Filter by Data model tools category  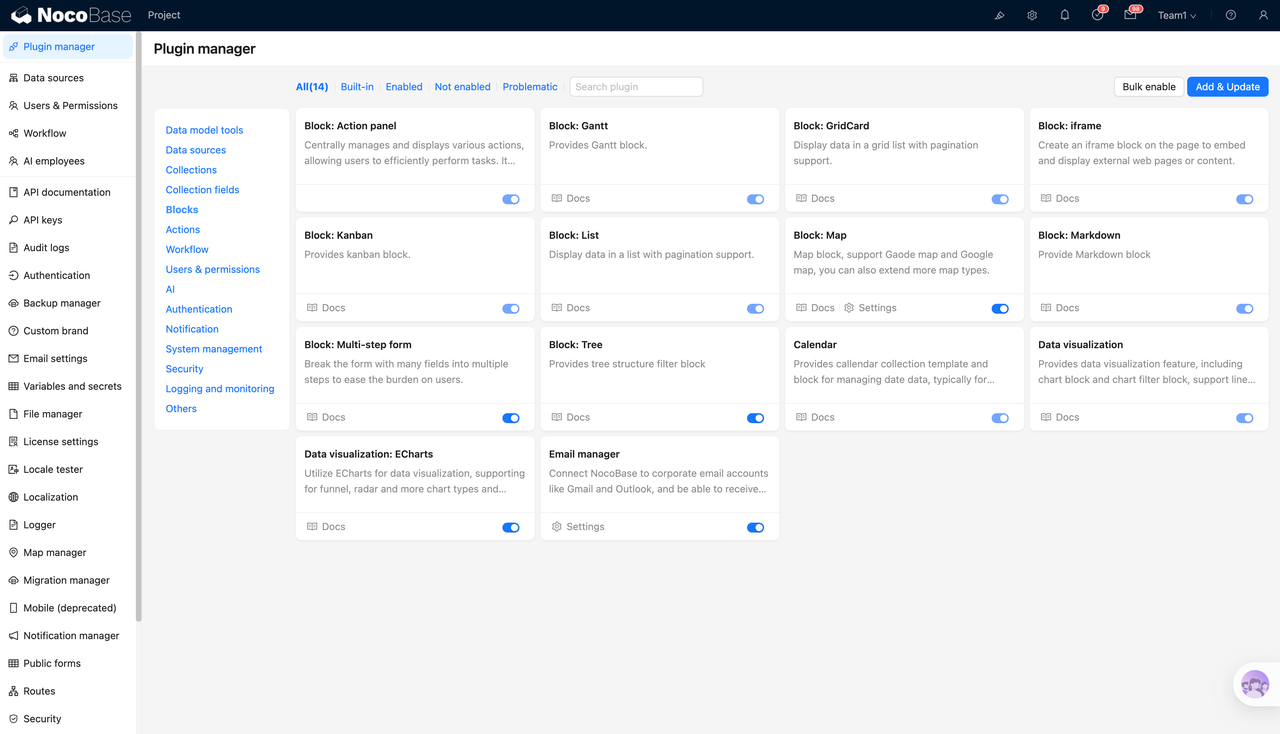point(204,130)
